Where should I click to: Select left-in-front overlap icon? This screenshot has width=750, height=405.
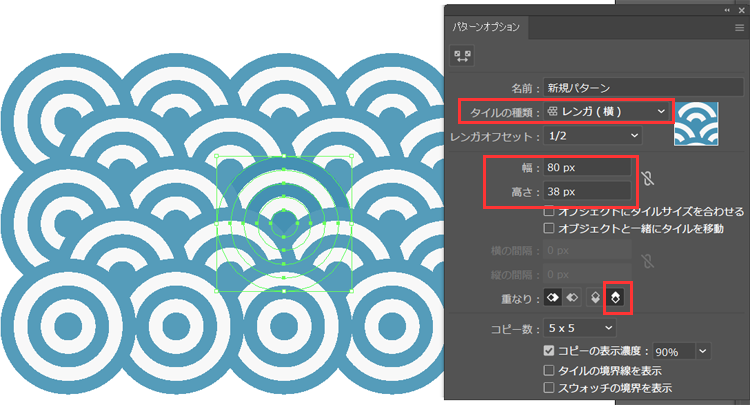pyautogui.click(x=553, y=298)
